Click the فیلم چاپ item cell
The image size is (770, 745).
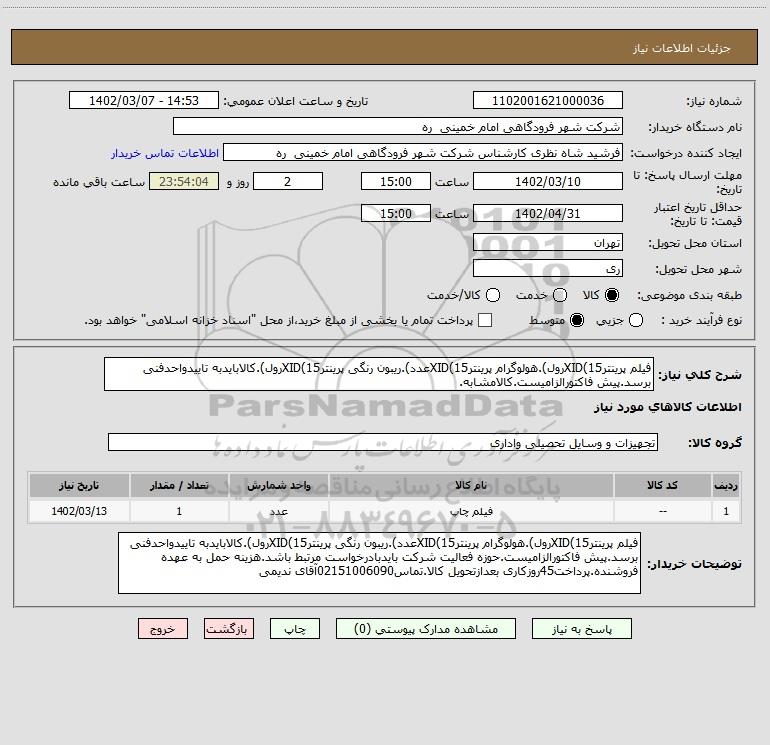point(471,511)
